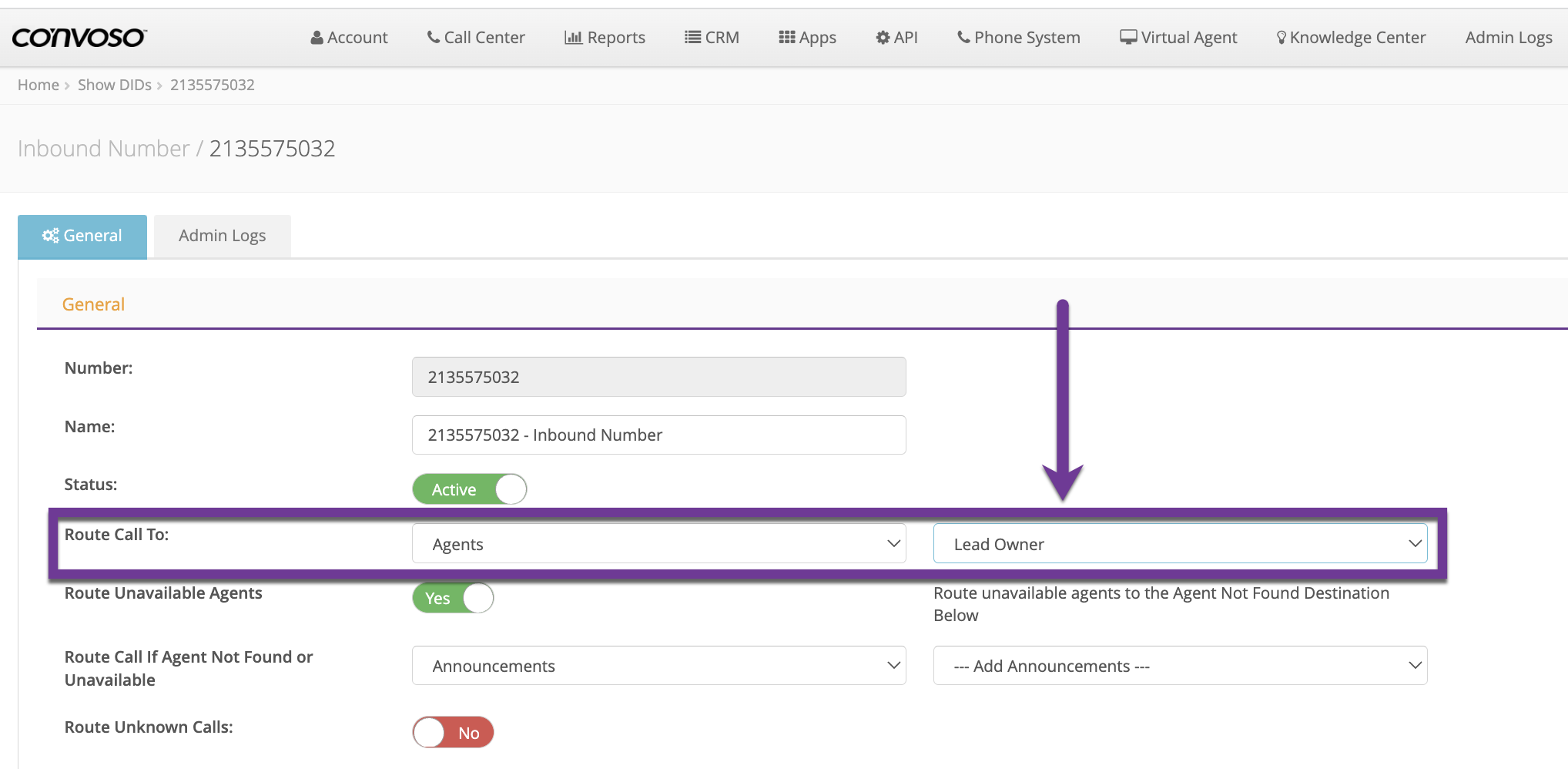Click the Virtual Agent monitor icon
Image resolution: width=1568 pixels, height=769 pixels.
click(1128, 37)
